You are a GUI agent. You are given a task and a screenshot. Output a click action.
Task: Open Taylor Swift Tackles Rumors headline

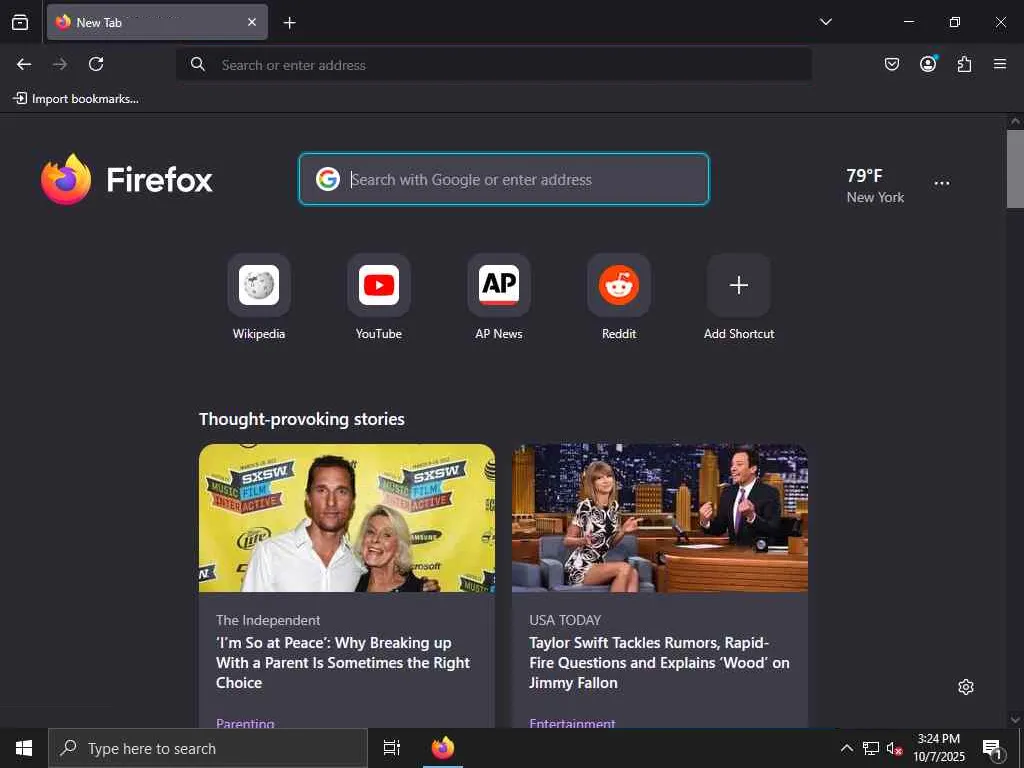(x=660, y=663)
